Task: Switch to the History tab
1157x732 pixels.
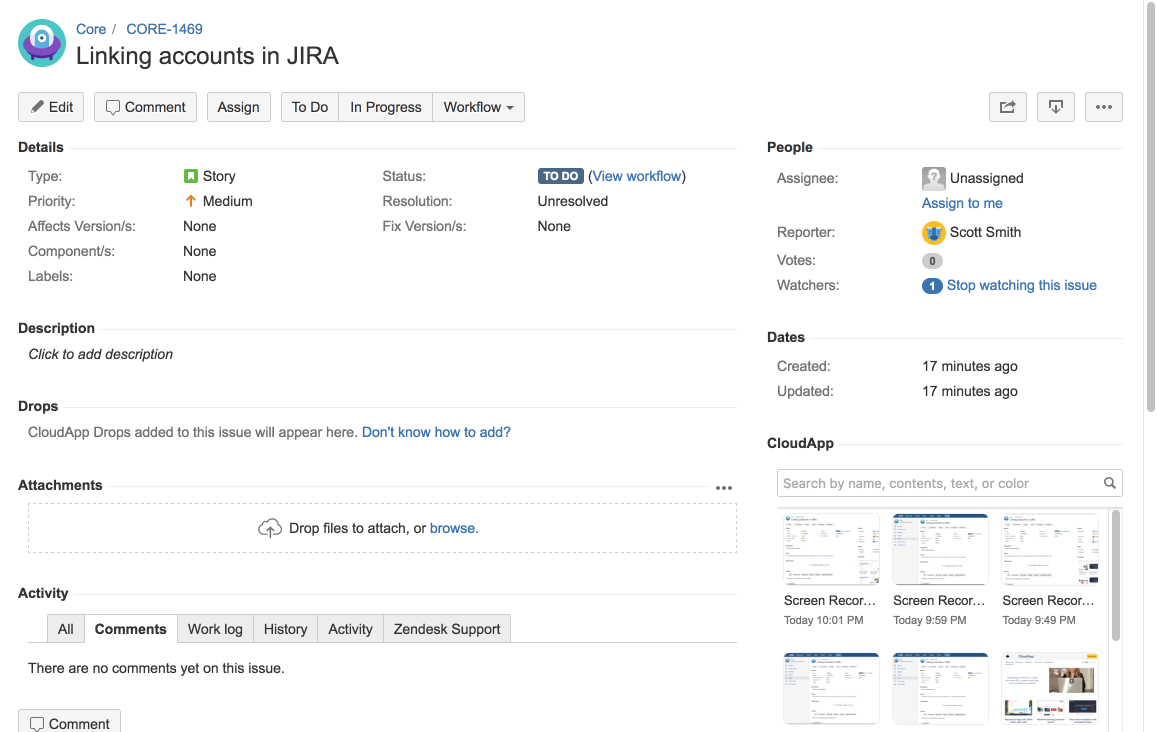Action: click(286, 629)
